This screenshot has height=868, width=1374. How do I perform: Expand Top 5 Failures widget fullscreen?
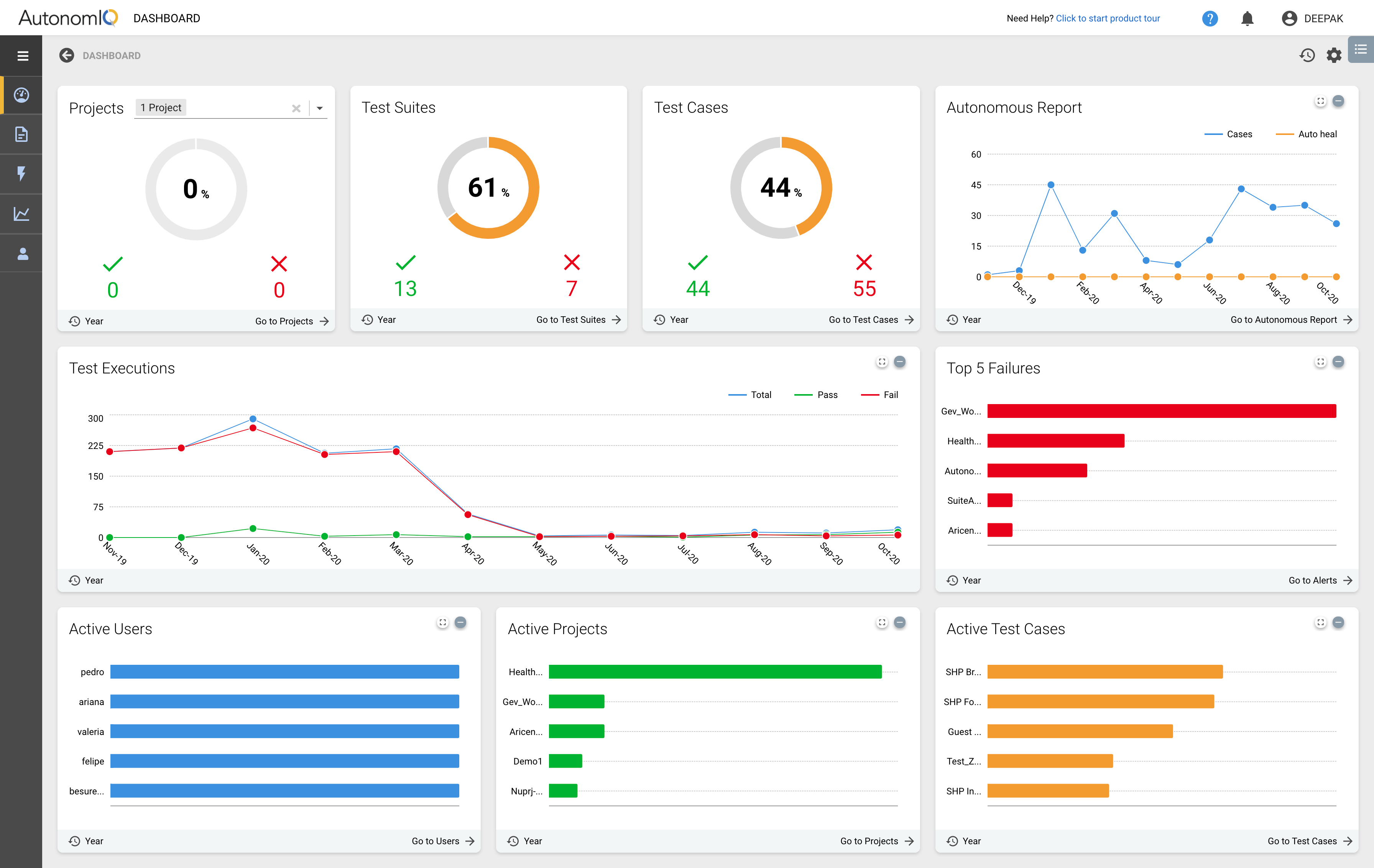(1320, 362)
